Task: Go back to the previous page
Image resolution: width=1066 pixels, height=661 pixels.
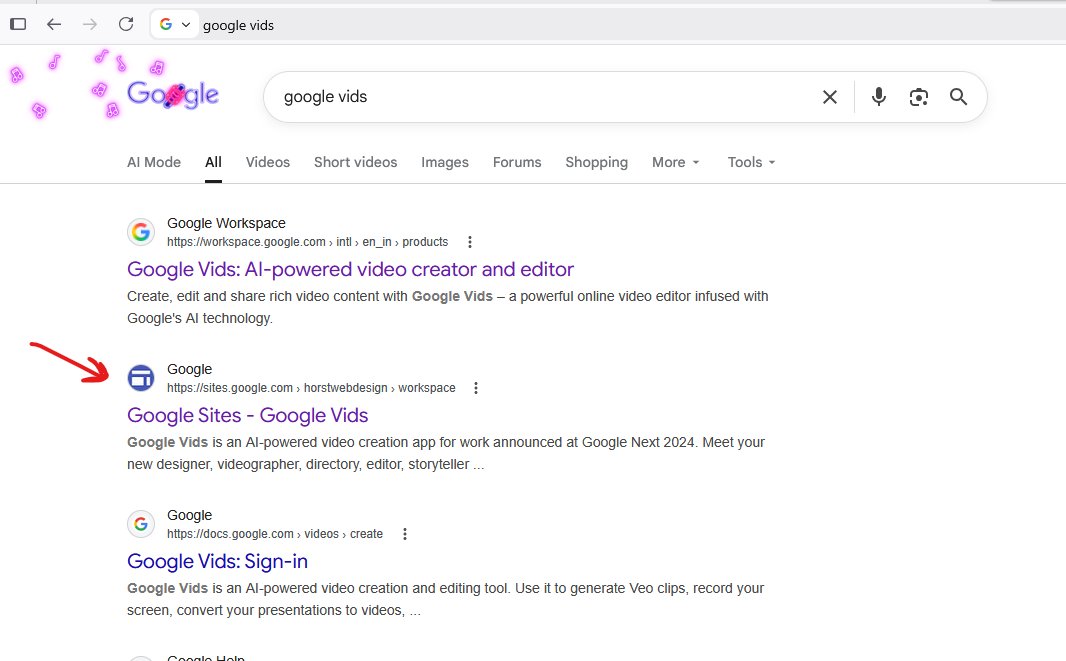Action: [54, 24]
